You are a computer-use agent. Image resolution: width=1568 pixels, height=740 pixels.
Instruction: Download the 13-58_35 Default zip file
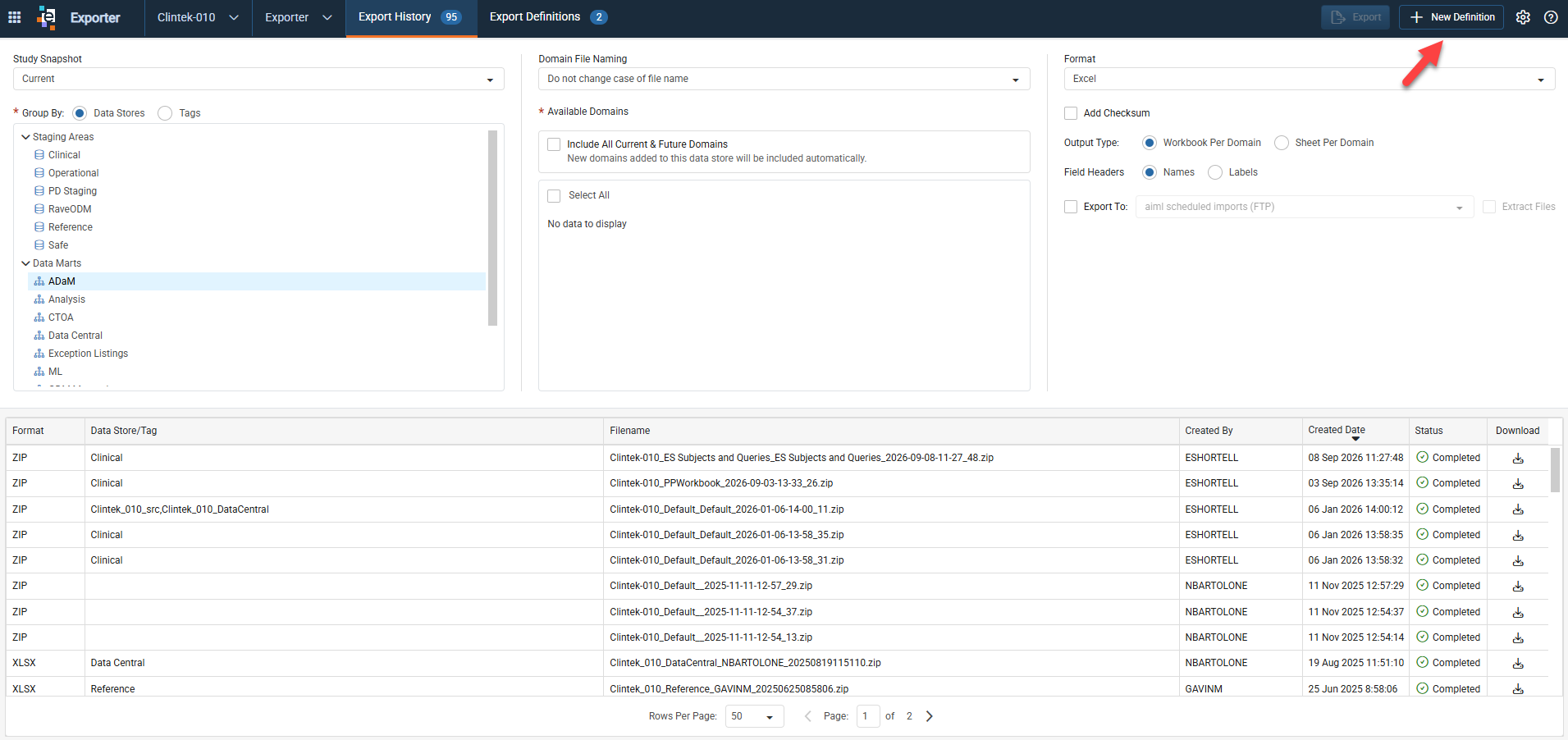click(1518, 536)
